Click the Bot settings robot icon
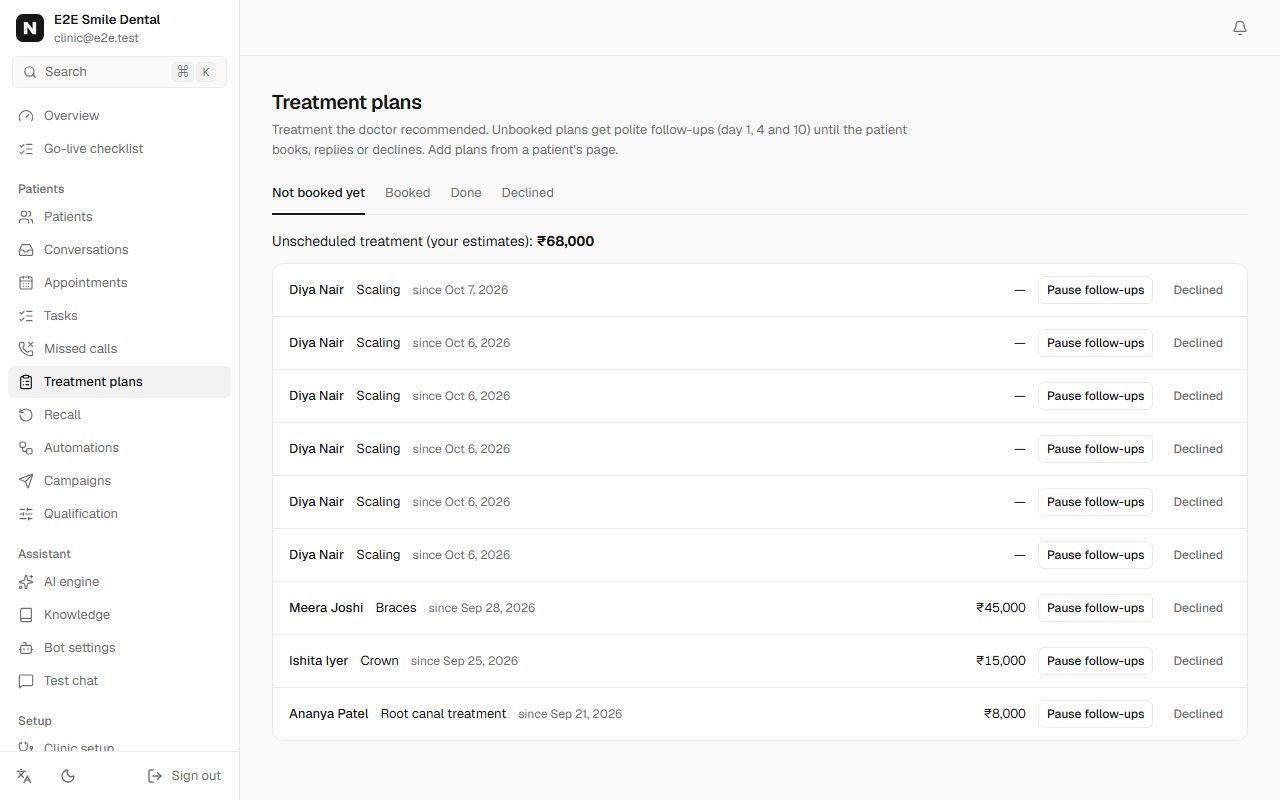 coord(26,648)
